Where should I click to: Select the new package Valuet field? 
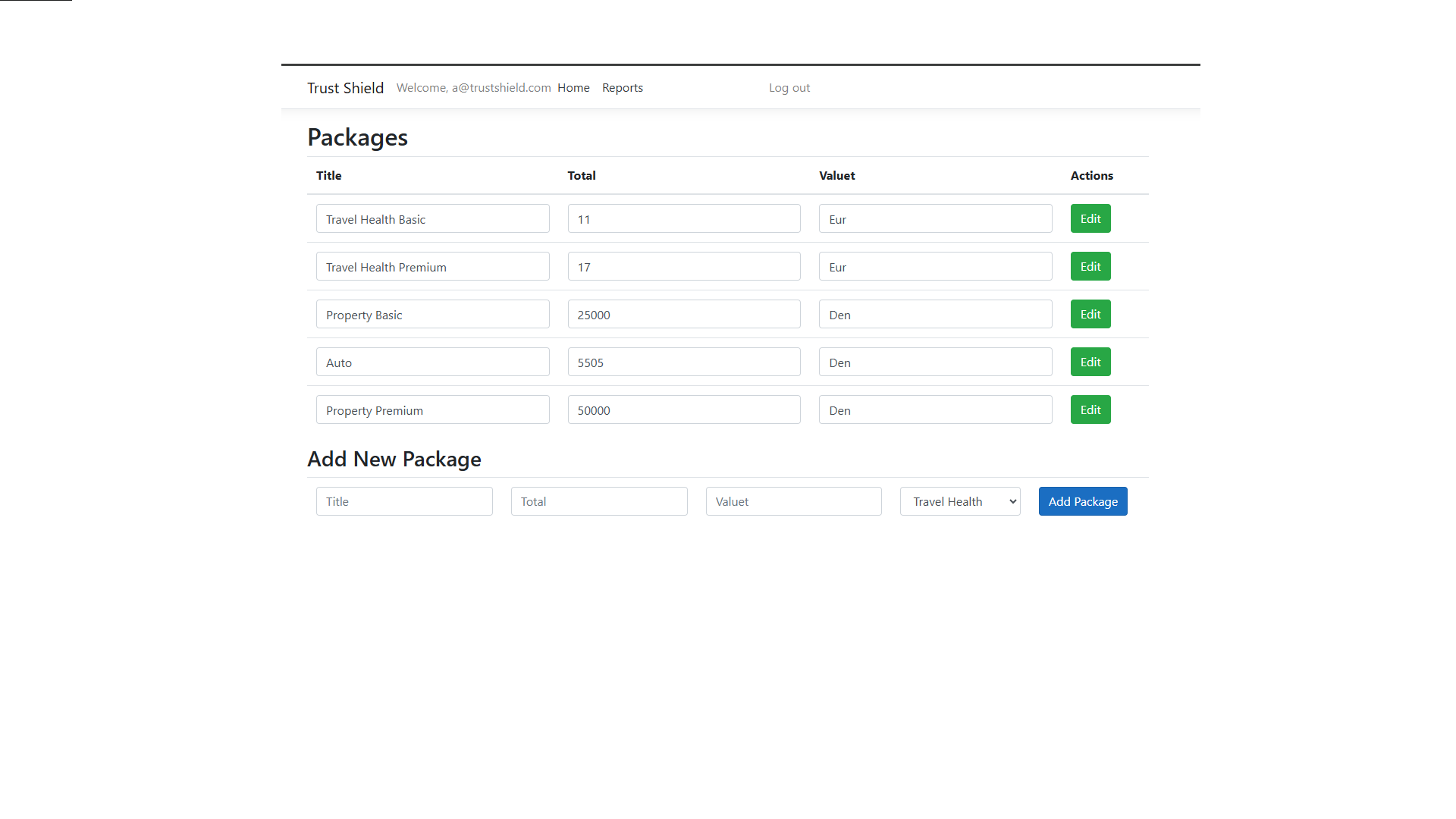click(793, 501)
